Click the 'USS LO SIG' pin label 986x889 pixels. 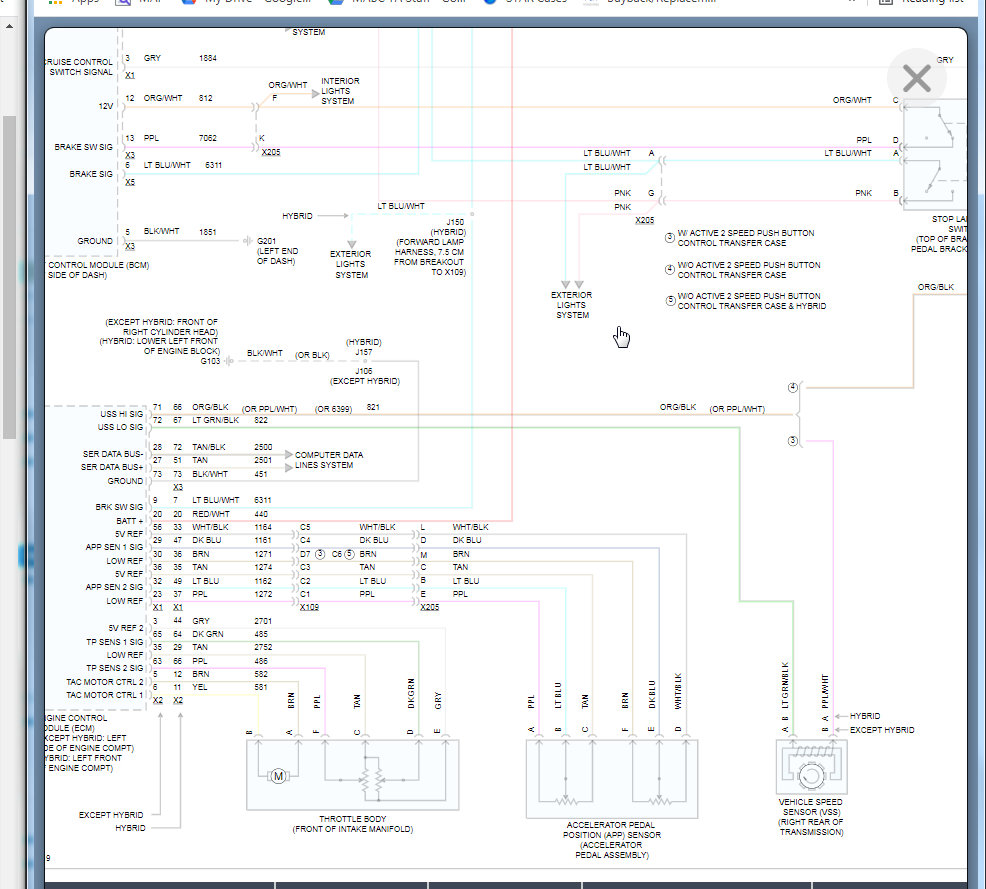tap(120, 427)
